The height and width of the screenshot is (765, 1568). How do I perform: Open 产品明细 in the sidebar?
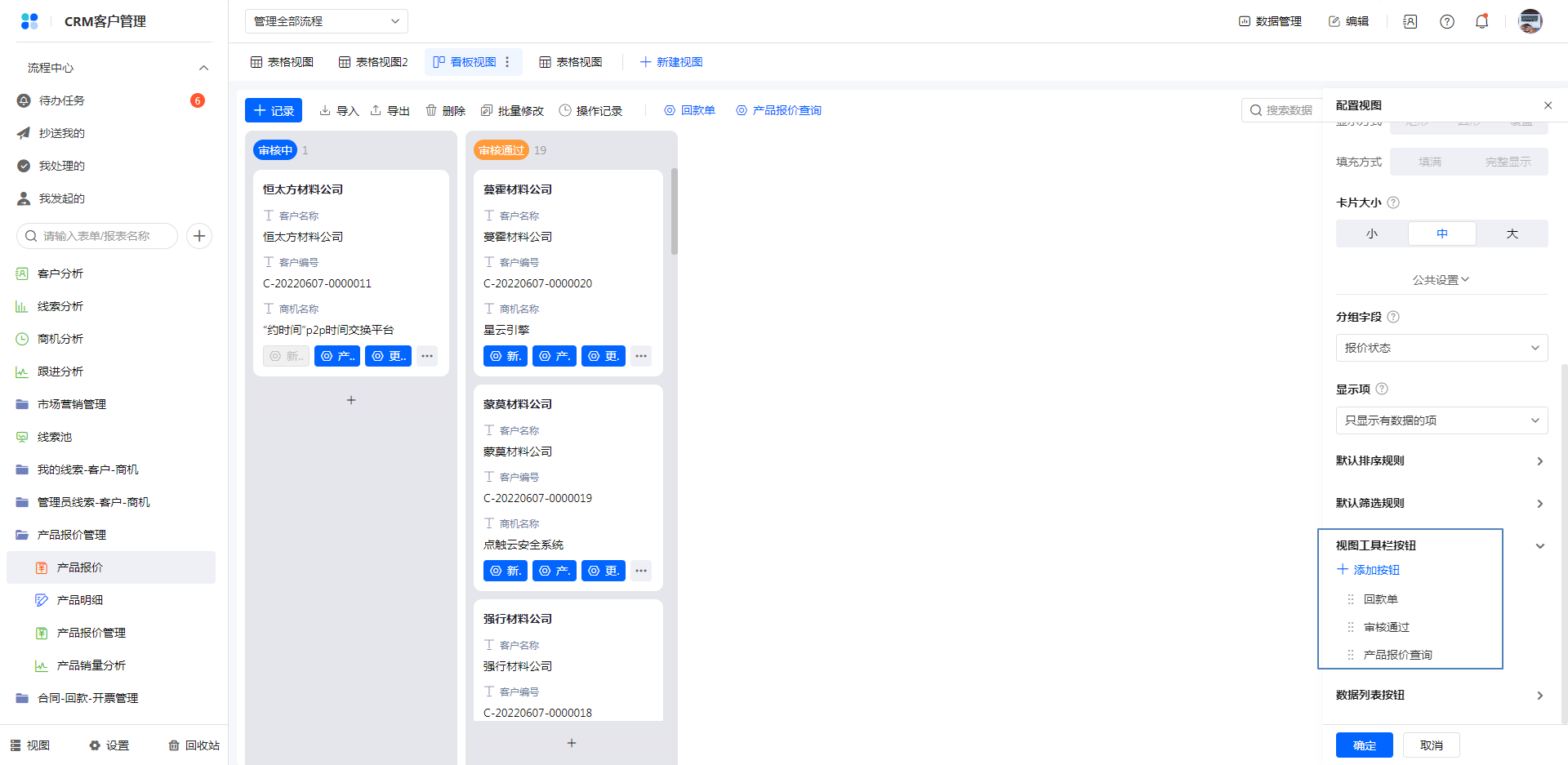(x=80, y=600)
